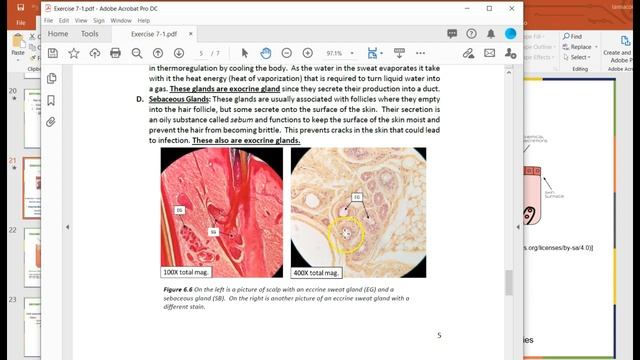Select slide 20 thumbnail in PowerPoint
The height and width of the screenshot is (360, 640).
[x=32, y=118]
